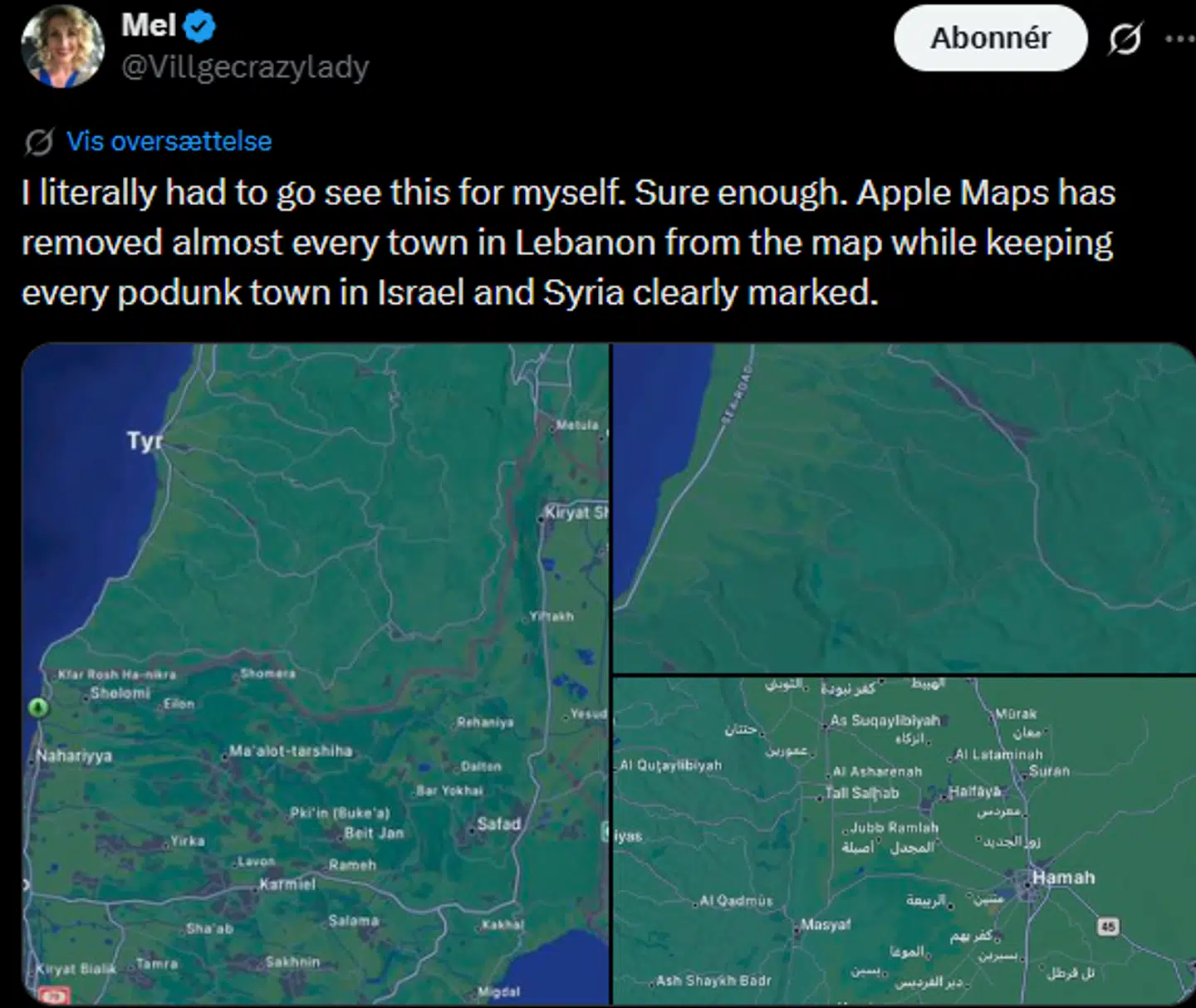Click the red route 79 shield

(x=55, y=995)
